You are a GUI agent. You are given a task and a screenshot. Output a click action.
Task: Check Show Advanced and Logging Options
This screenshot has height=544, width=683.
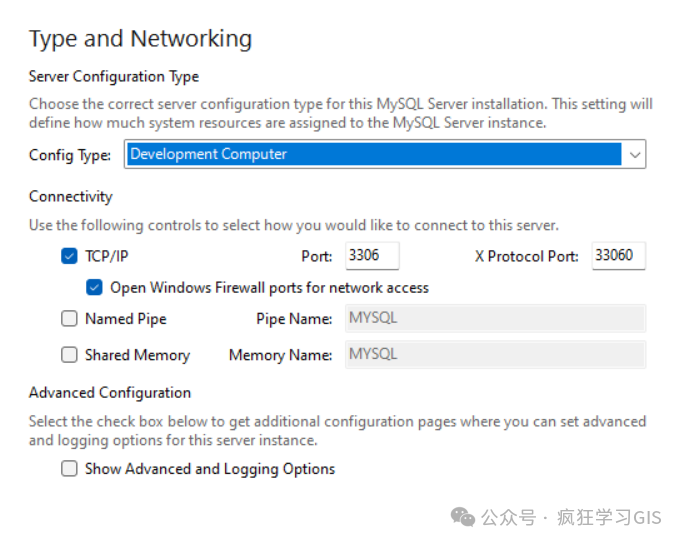69,469
